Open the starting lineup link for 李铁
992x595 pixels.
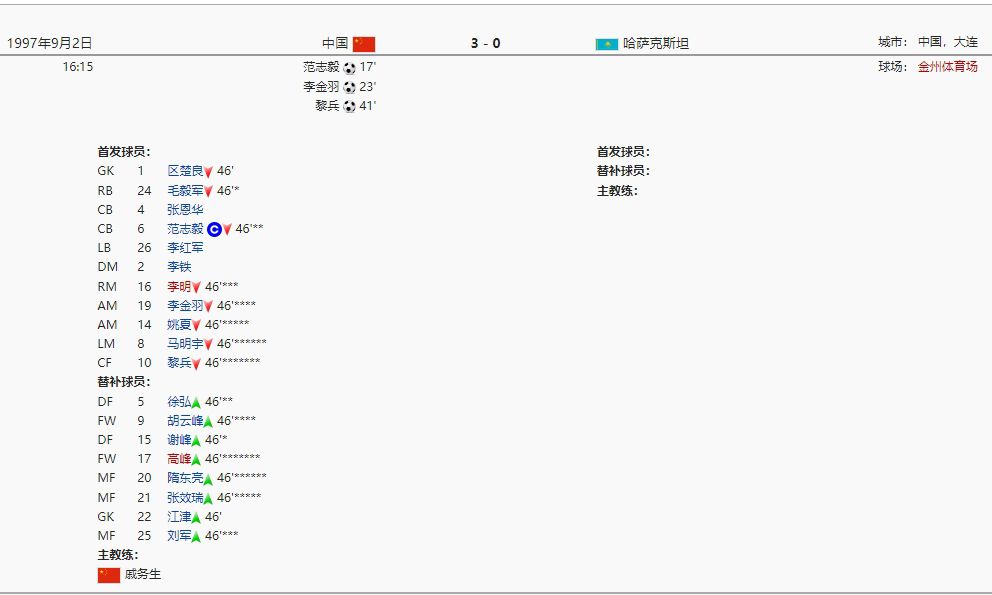pos(179,267)
